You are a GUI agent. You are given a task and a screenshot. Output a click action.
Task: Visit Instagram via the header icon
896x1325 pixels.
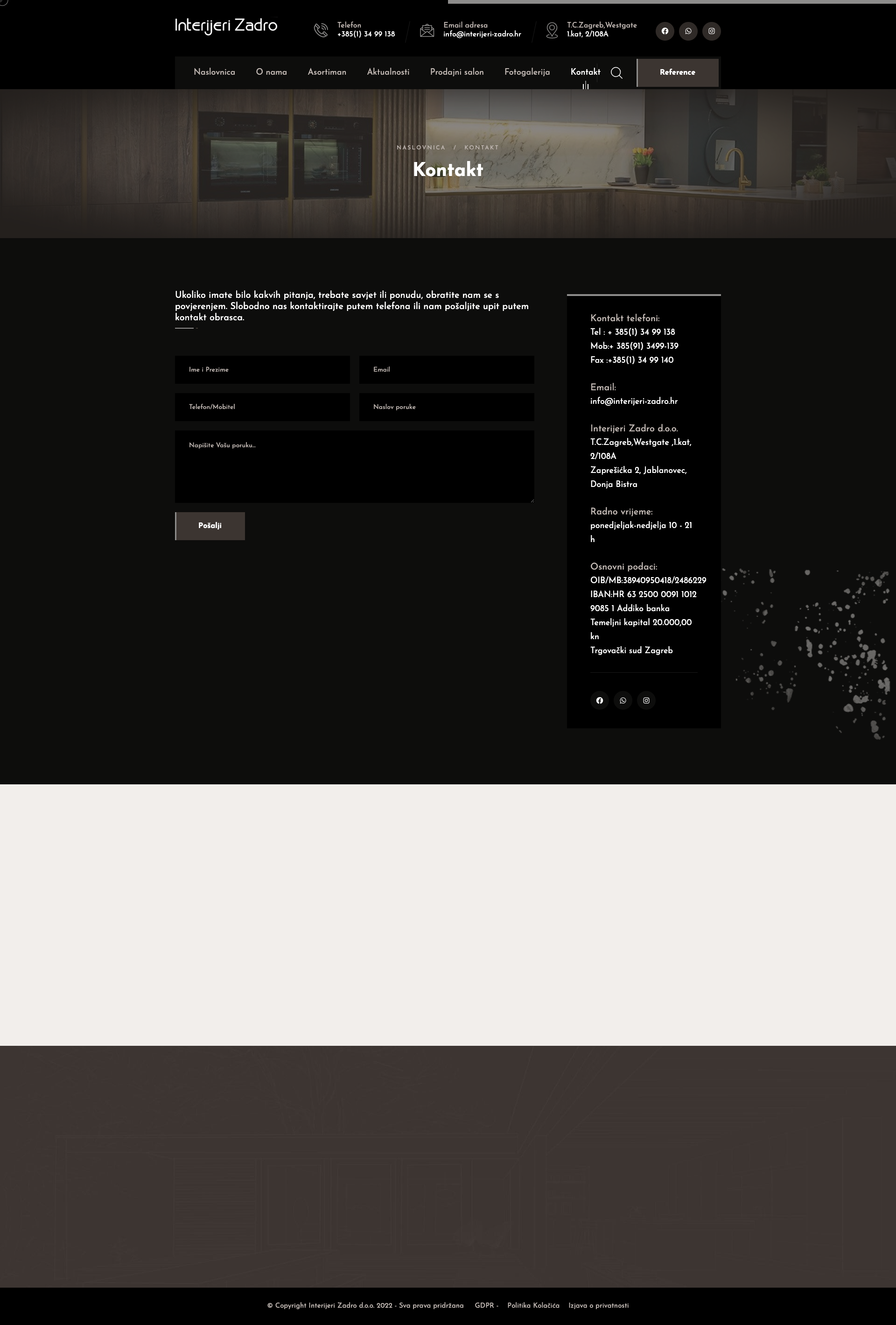711,31
